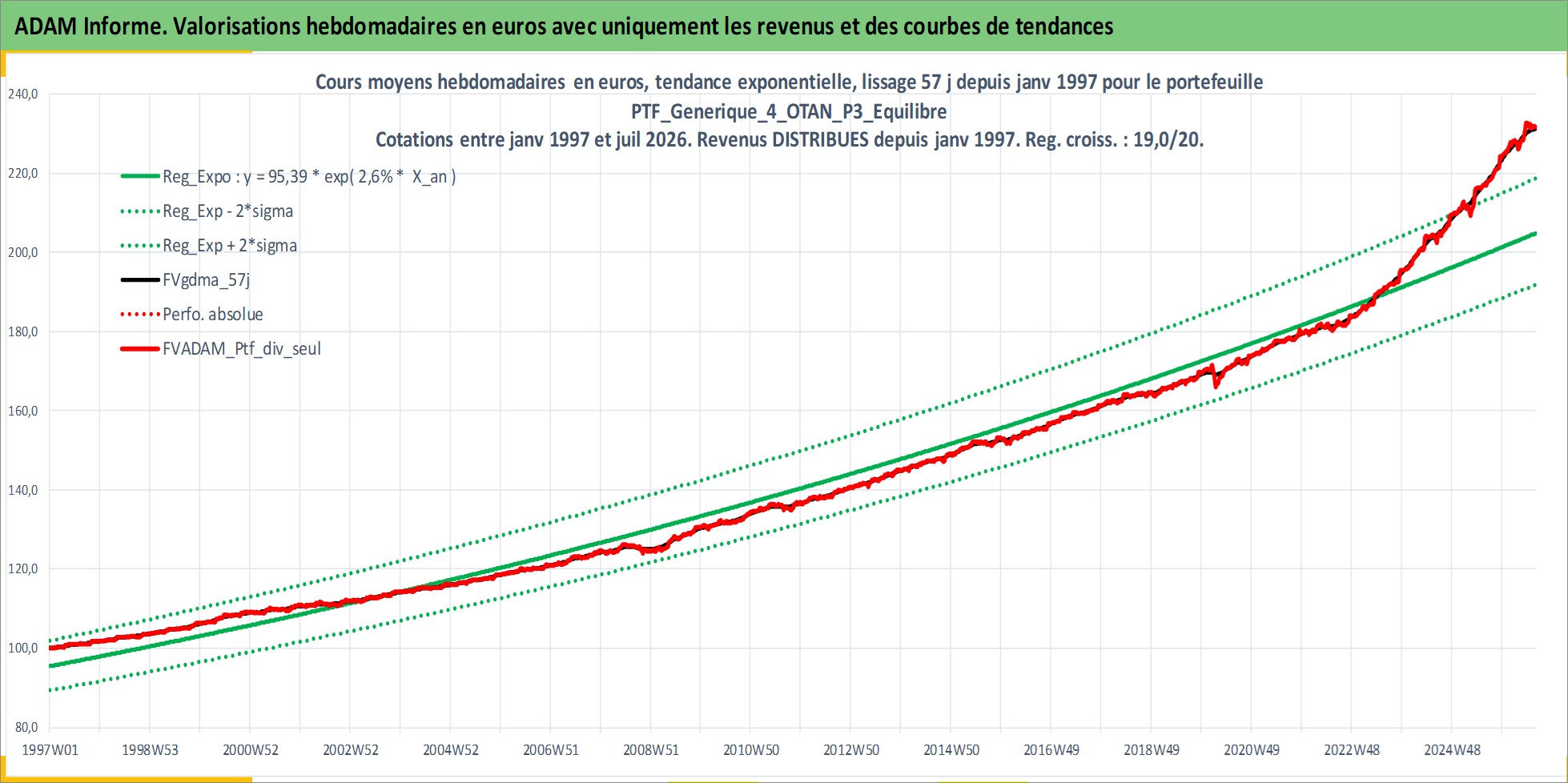Select the x-axis label '2016W49'

(x=1051, y=750)
